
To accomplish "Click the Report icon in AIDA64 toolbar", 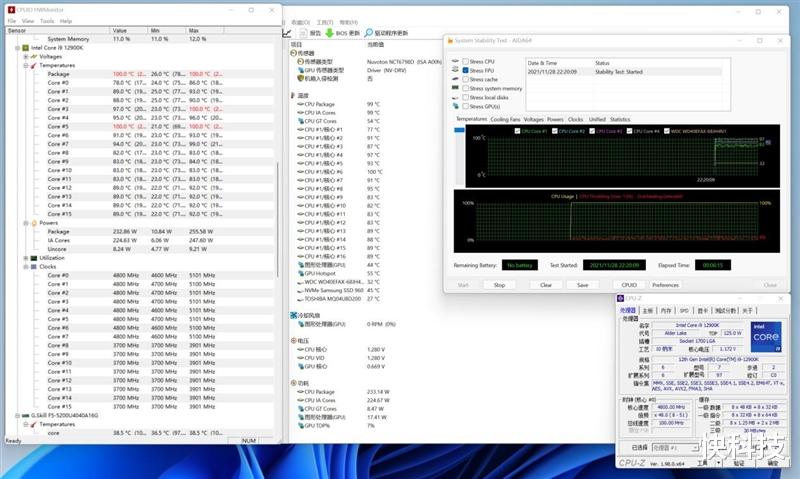I will point(303,33).
